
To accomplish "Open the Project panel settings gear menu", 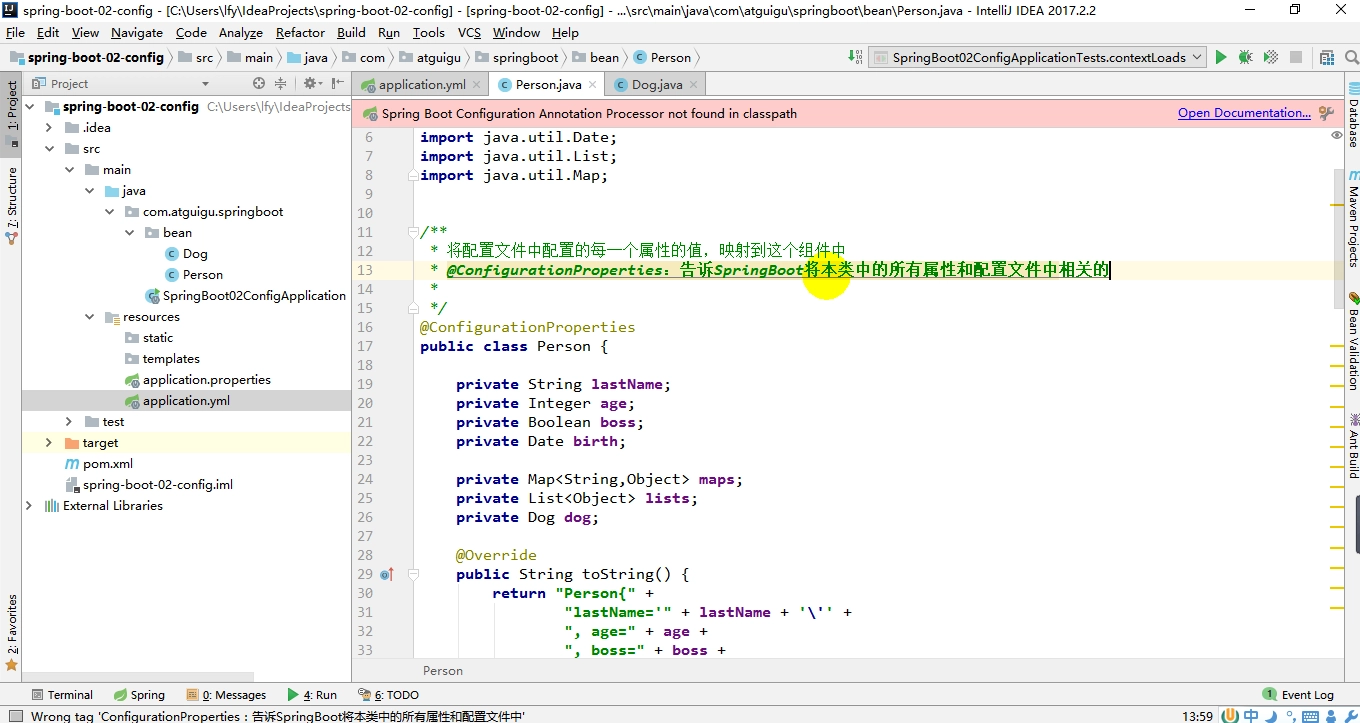I will click(x=310, y=83).
